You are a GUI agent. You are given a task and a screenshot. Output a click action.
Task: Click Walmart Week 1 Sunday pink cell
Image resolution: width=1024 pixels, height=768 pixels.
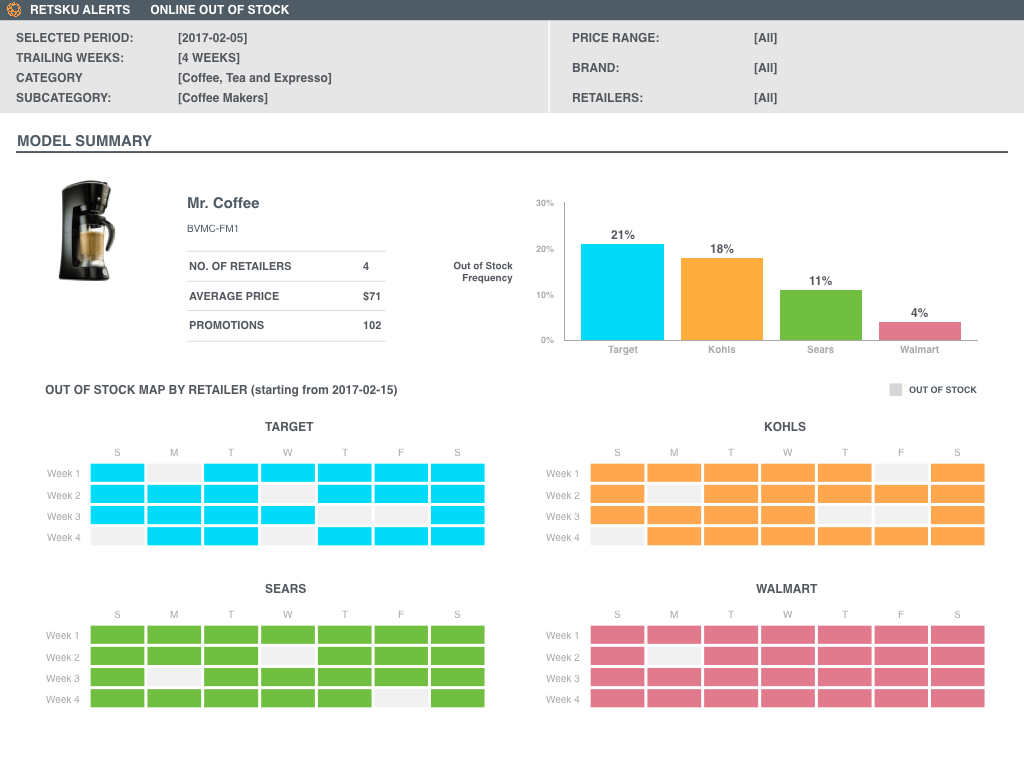coord(617,635)
